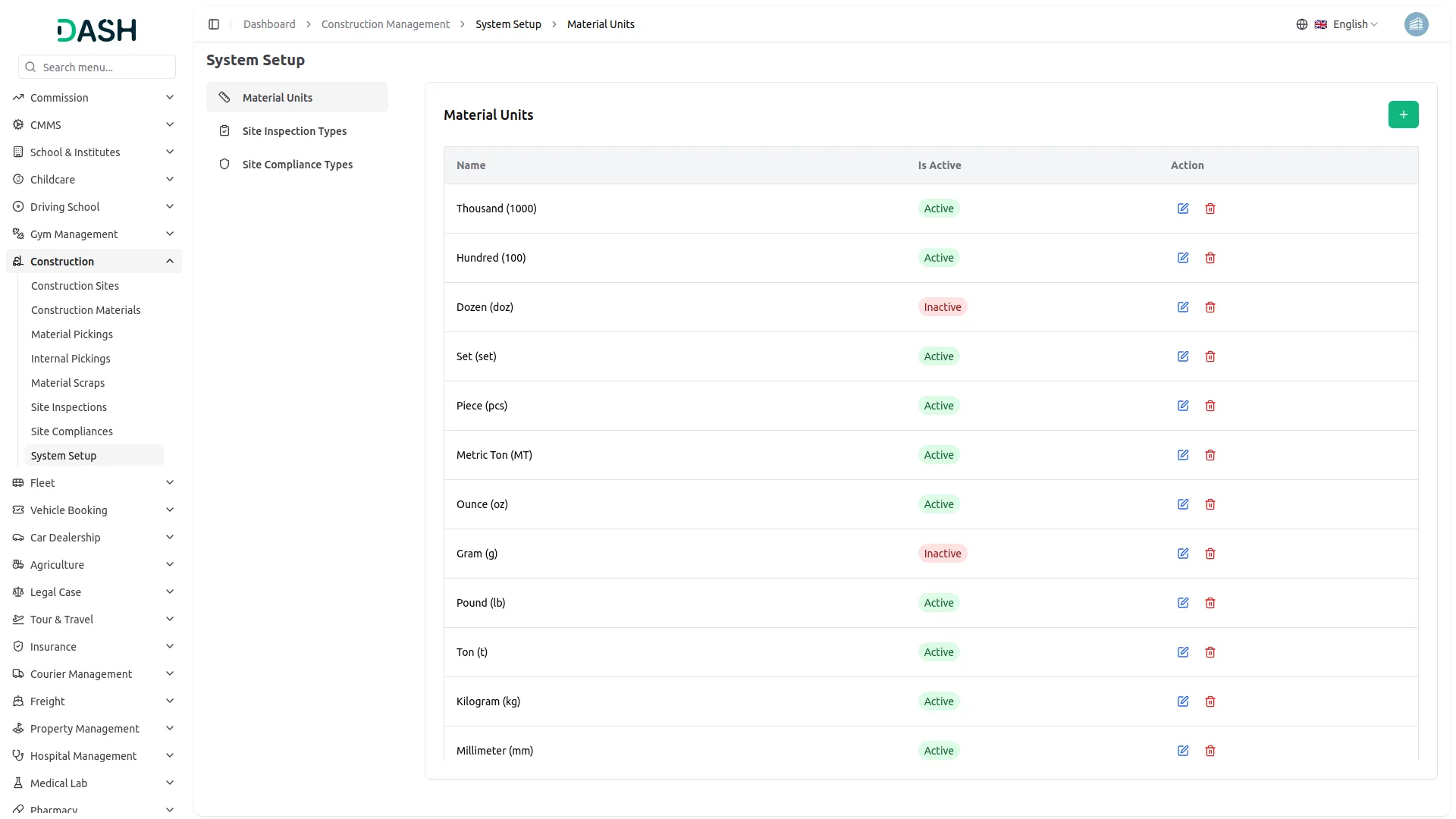Toggle the sidebar panel icon
Image resolution: width=1456 pixels, height=819 pixels.
tap(214, 24)
